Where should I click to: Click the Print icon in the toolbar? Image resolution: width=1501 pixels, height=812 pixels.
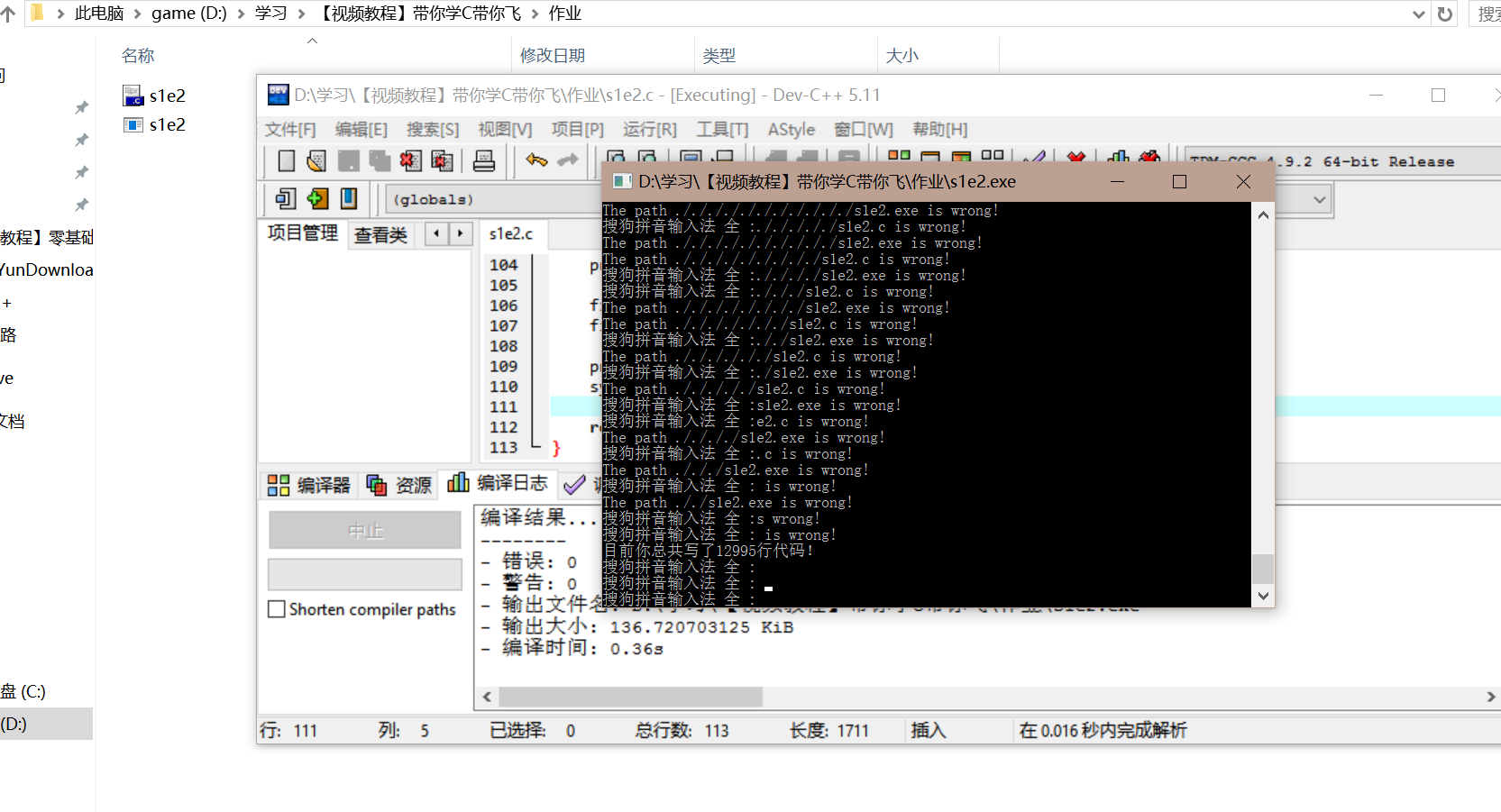pos(484,161)
